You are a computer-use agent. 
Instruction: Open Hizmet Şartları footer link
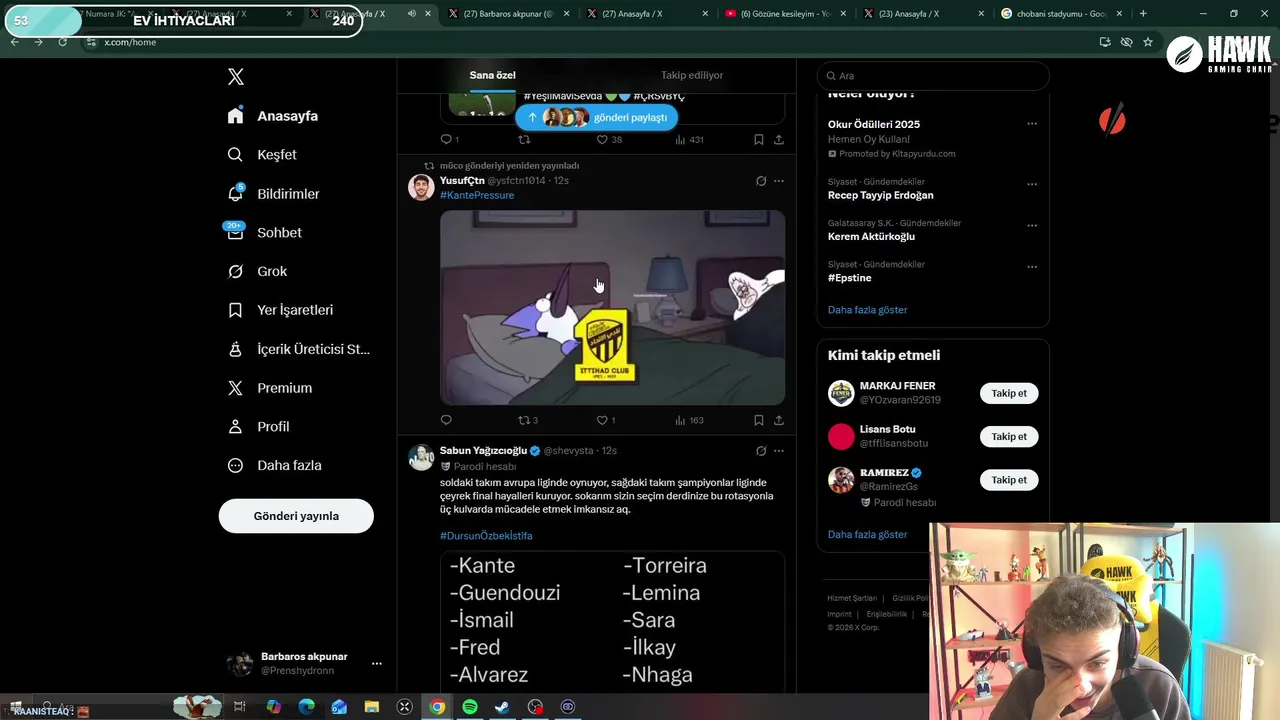[852, 598]
